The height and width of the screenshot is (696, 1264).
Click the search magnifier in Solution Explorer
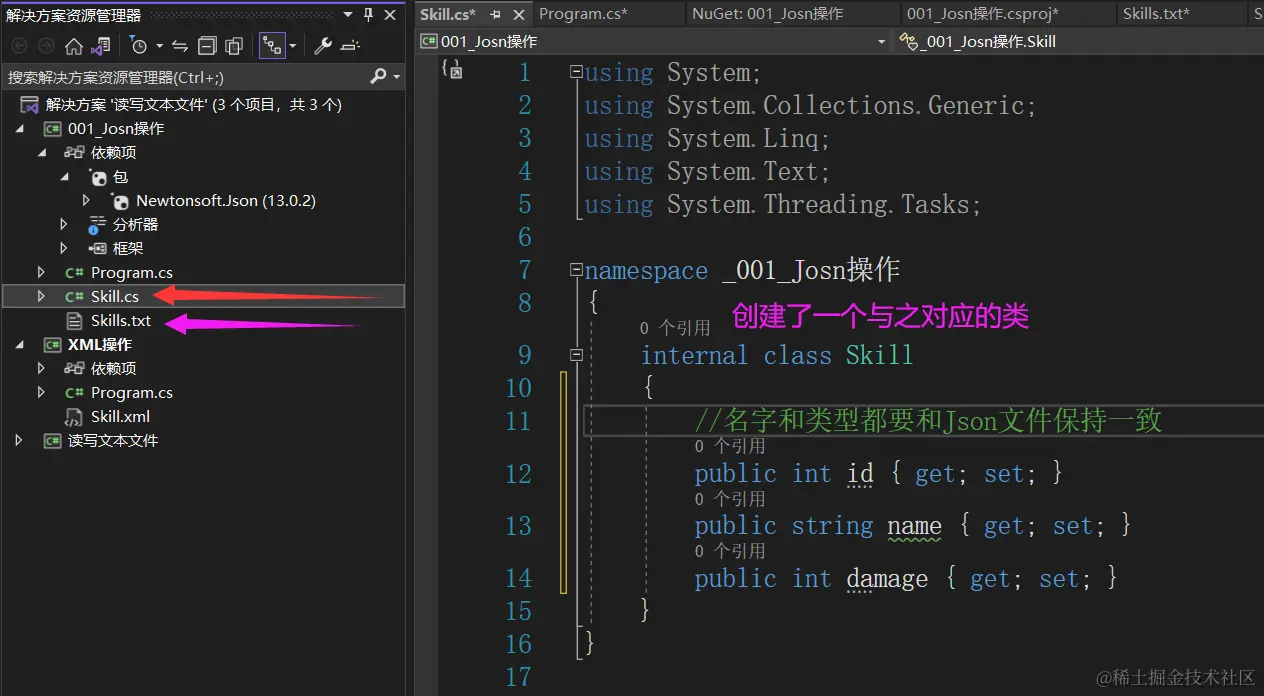point(378,76)
